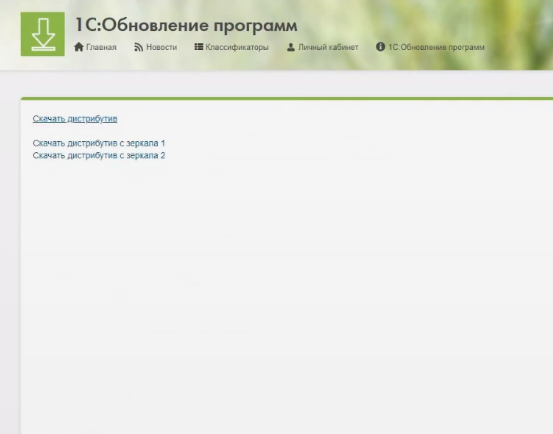553x434 pixels.
Task: Open the Главная menu item
Action: click(x=101, y=47)
